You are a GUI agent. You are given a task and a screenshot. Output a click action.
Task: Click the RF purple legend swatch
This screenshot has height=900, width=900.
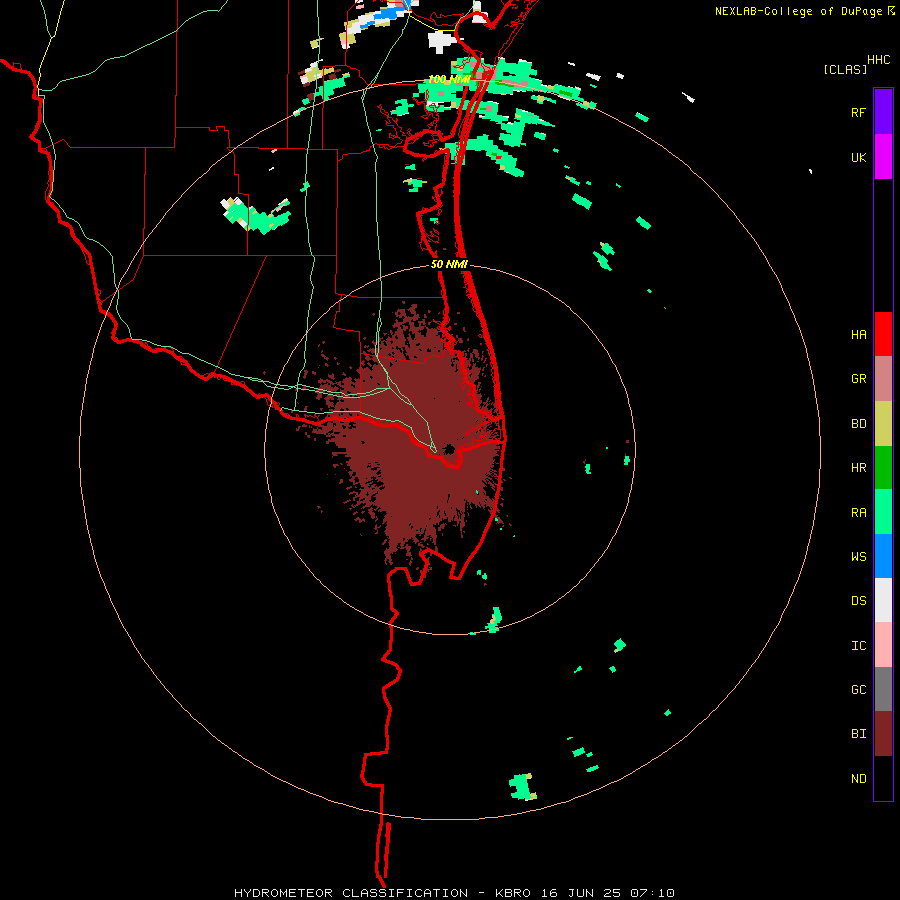[x=883, y=112]
